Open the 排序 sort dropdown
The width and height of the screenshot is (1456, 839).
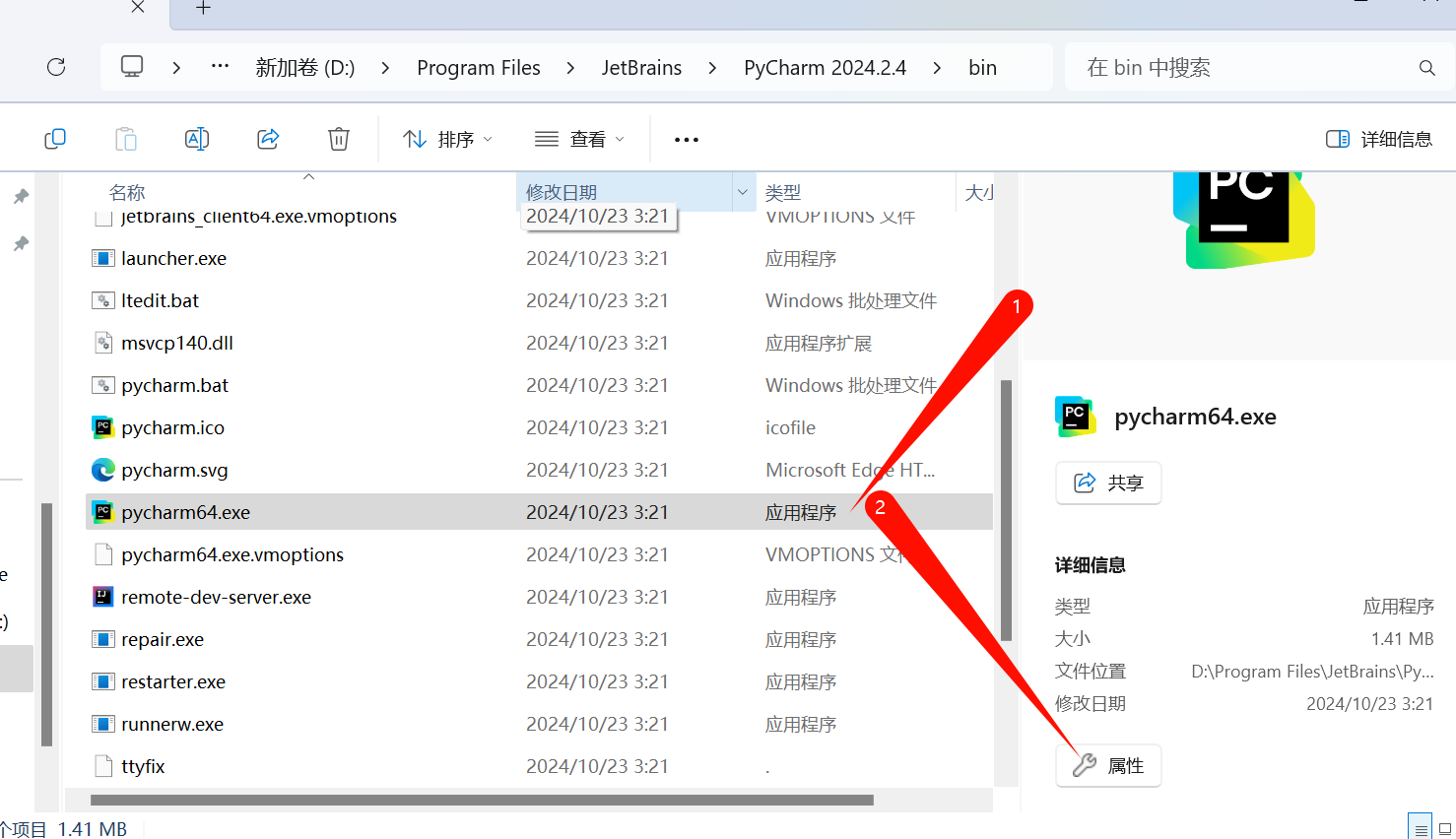[447, 139]
